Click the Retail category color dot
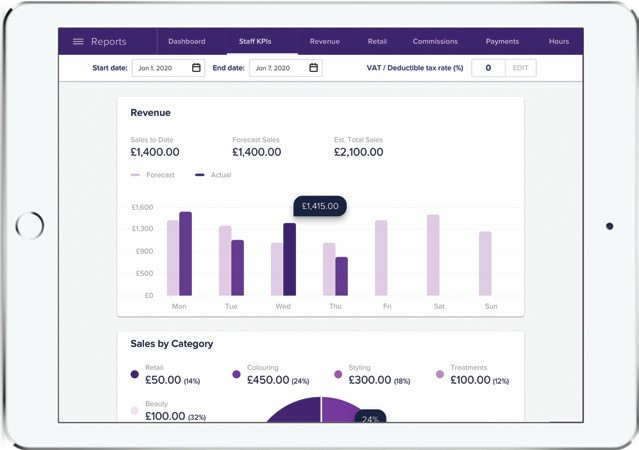 coord(134,374)
